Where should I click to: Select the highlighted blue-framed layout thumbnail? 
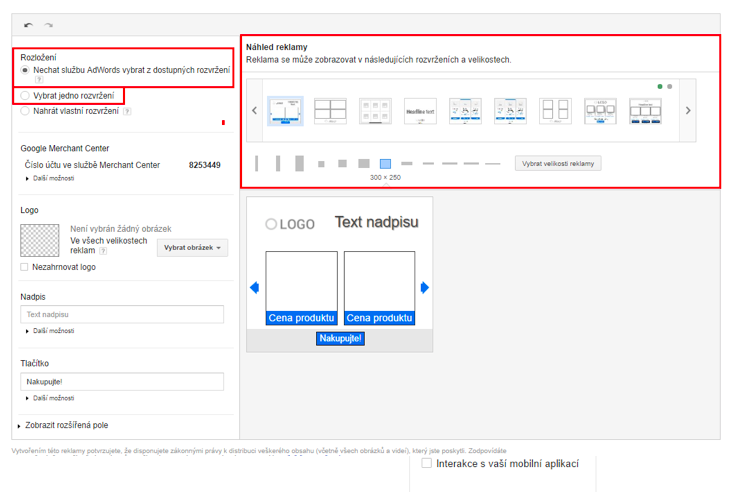coord(285,111)
